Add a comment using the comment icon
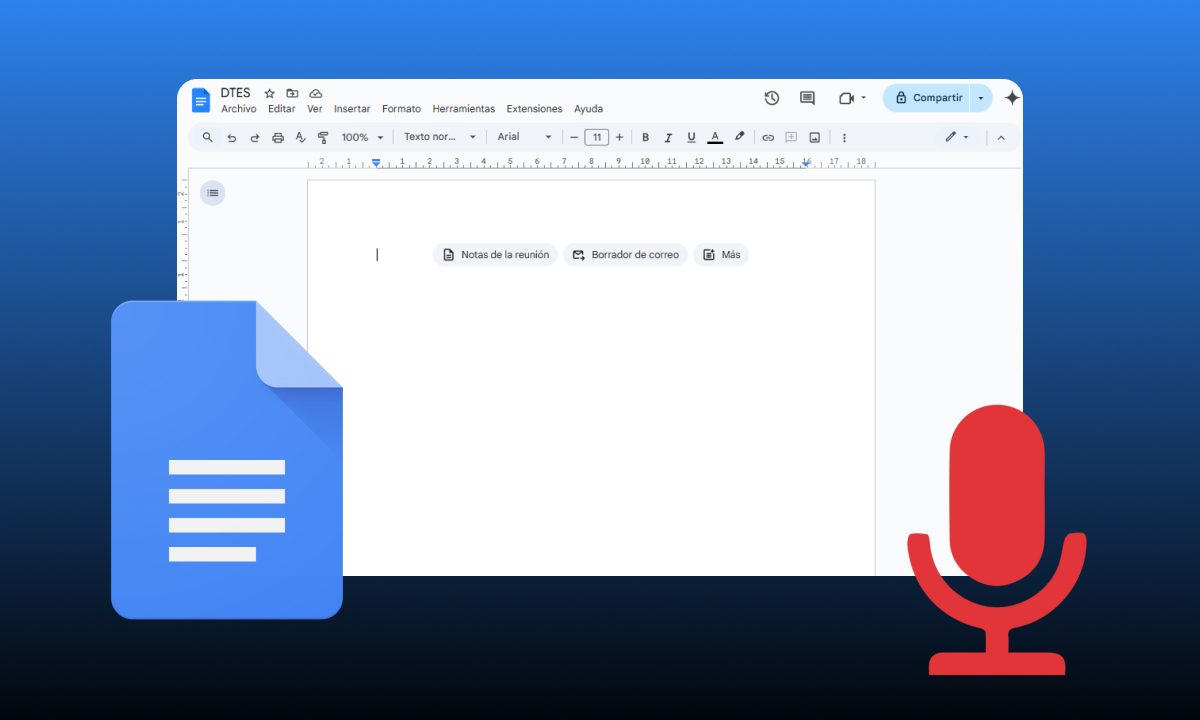This screenshot has height=720, width=1200. point(790,137)
